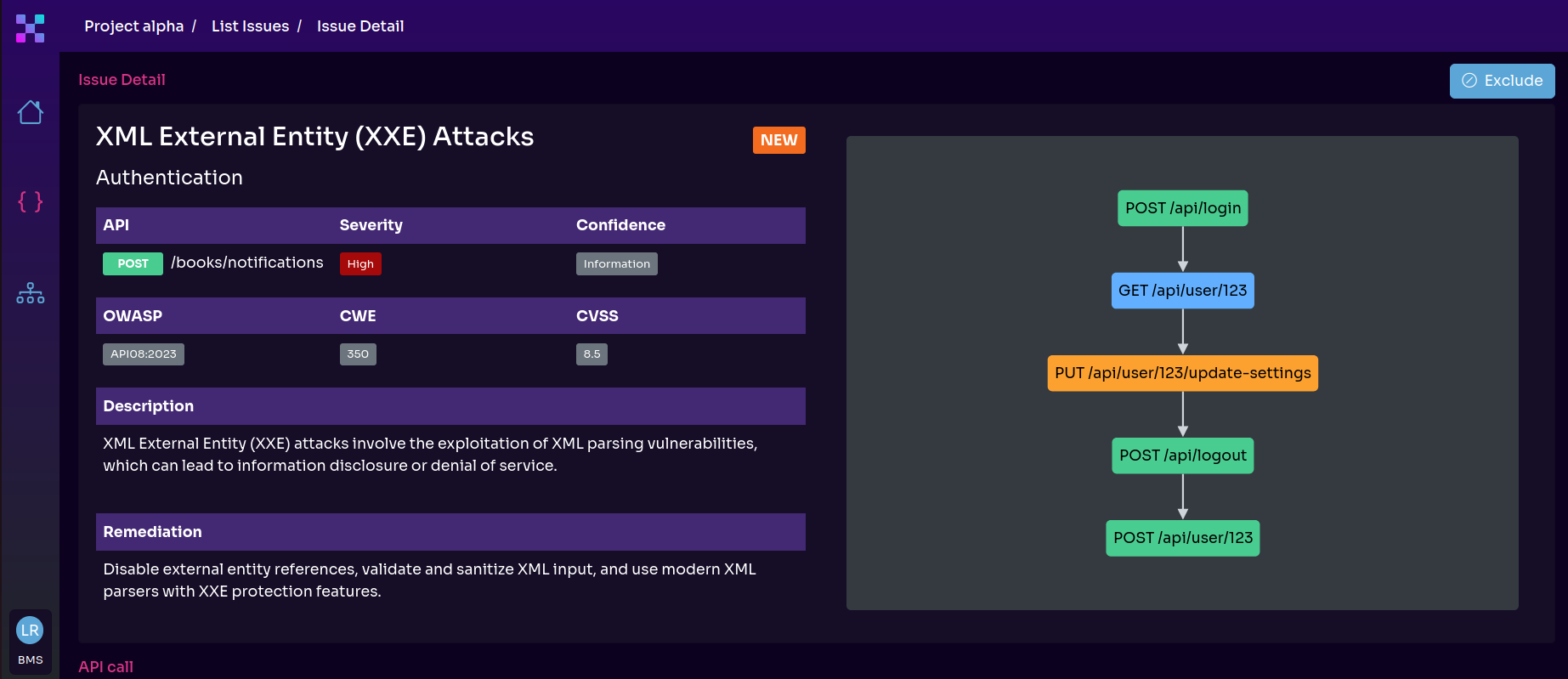Click the CWE 350 tag
The width and height of the screenshot is (1568, 679).
coord(358,354)
